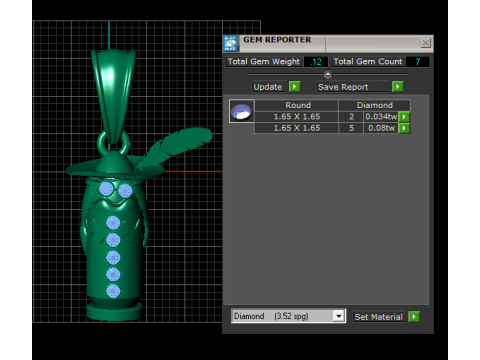Image resolution: width=480 pixels, height=360 pixels.
Task: Click the Save Report button
Action: coord(353,87)
